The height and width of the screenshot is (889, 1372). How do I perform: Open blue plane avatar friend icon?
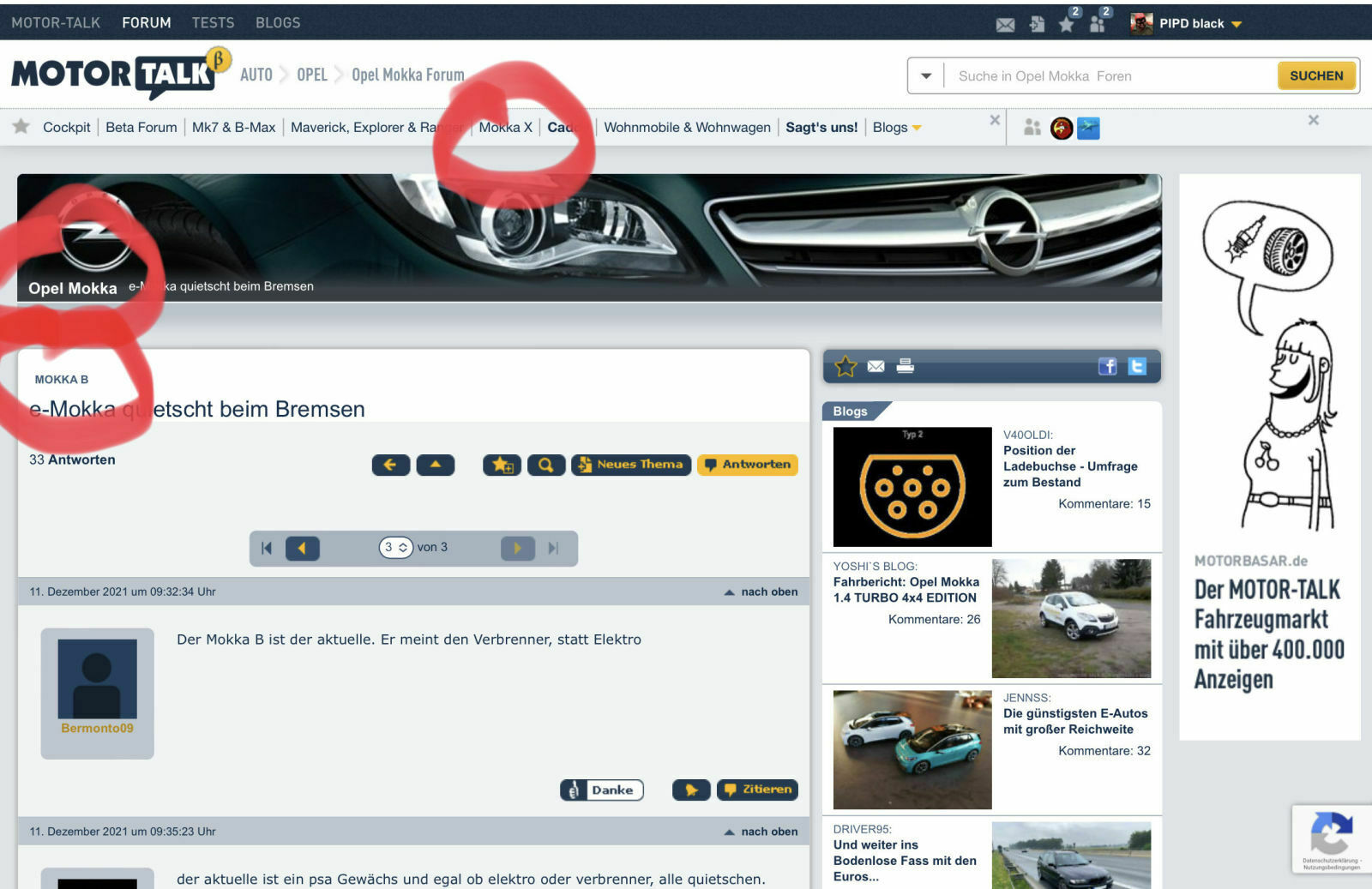(1088, 129)
